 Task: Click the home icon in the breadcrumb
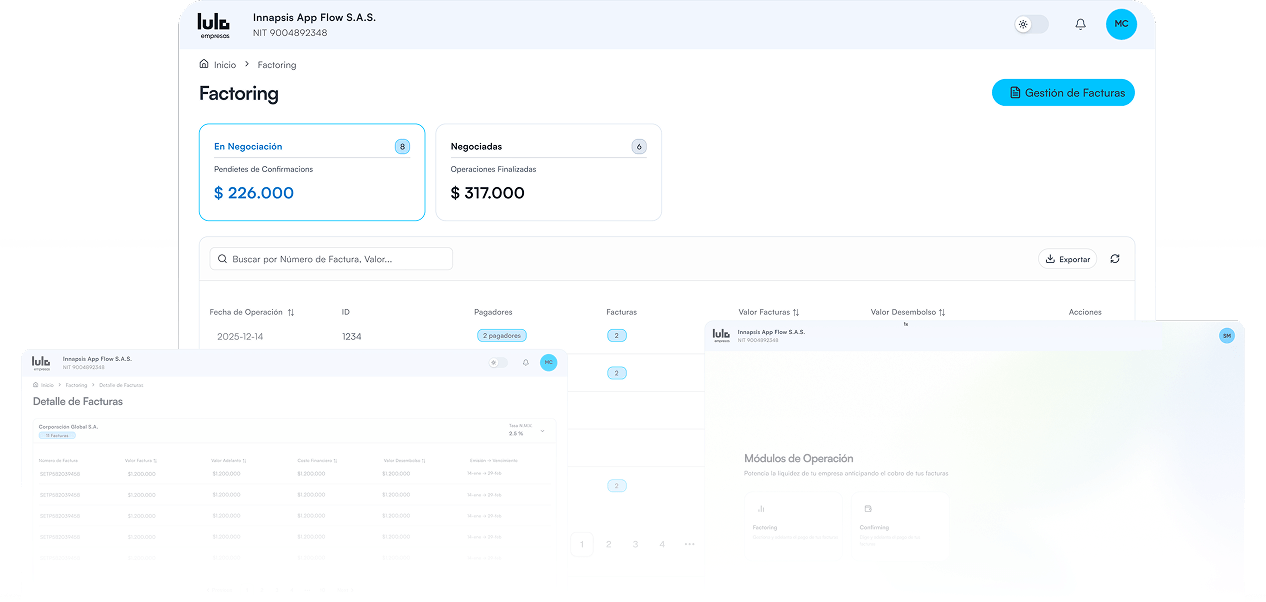click(204, 64)
